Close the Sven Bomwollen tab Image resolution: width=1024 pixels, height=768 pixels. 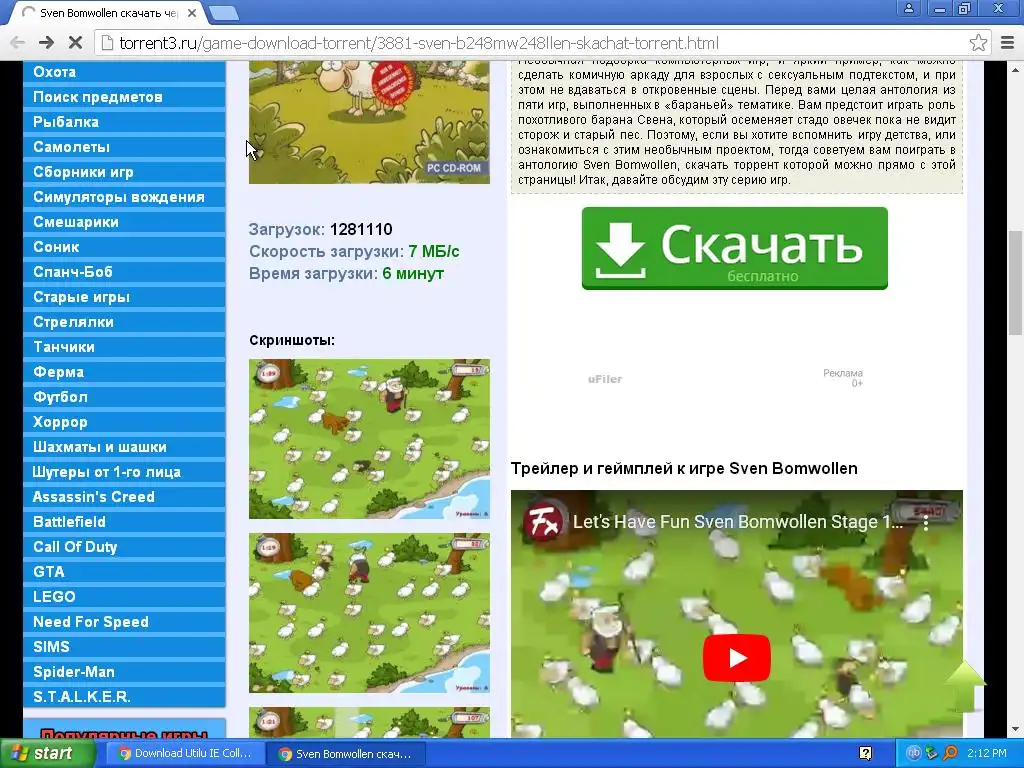pyautogui.click(x=192, y=12)
